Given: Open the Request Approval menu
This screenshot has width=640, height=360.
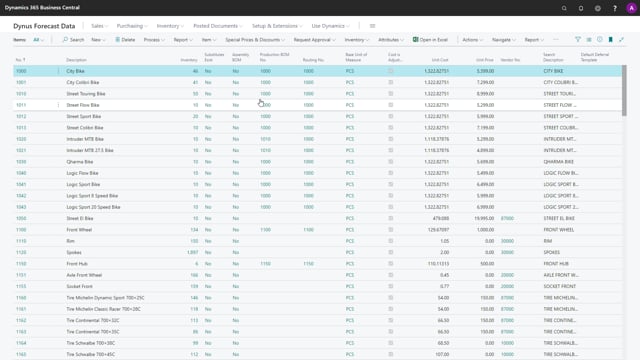Looking at the screenshot, I should tap(314, 40).
